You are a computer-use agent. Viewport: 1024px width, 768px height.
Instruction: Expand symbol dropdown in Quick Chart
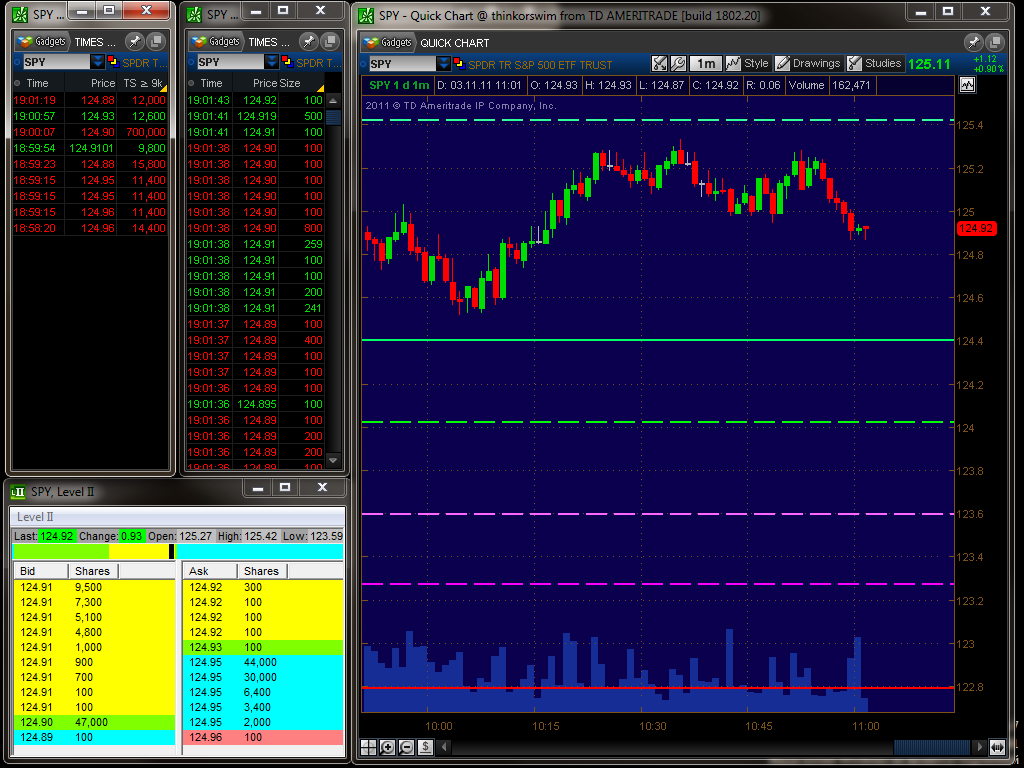tap(443, 63)
